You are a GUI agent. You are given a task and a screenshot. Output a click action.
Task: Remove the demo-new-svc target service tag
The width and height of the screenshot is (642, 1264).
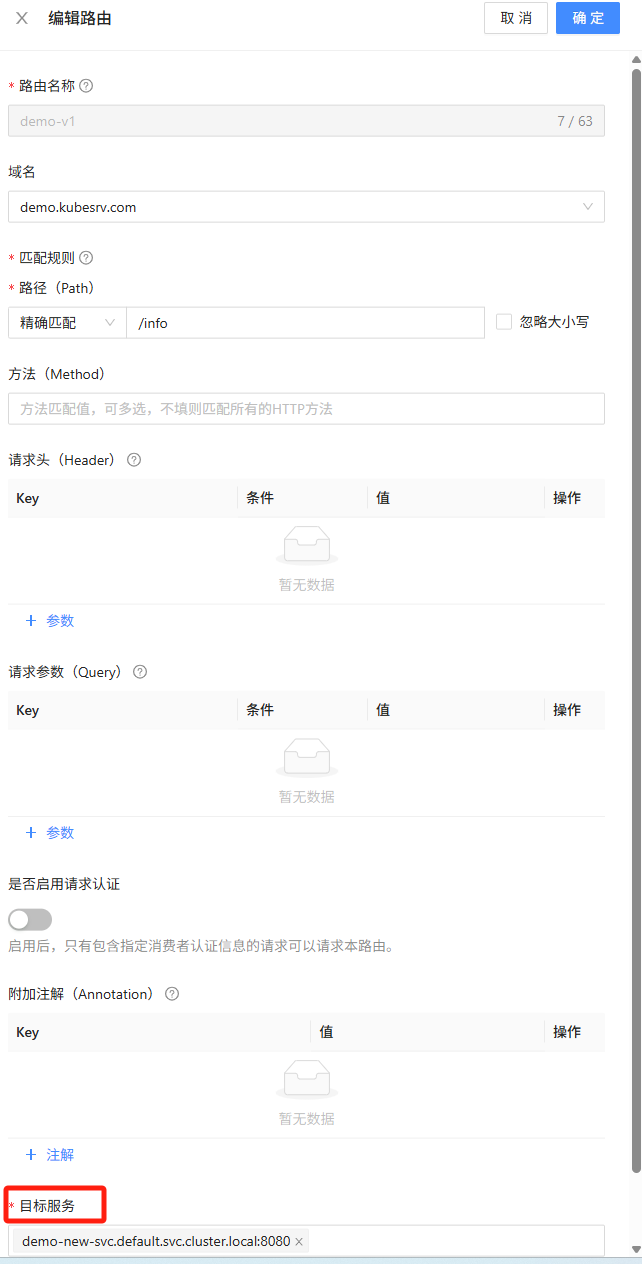click(x=299, y=1241)
